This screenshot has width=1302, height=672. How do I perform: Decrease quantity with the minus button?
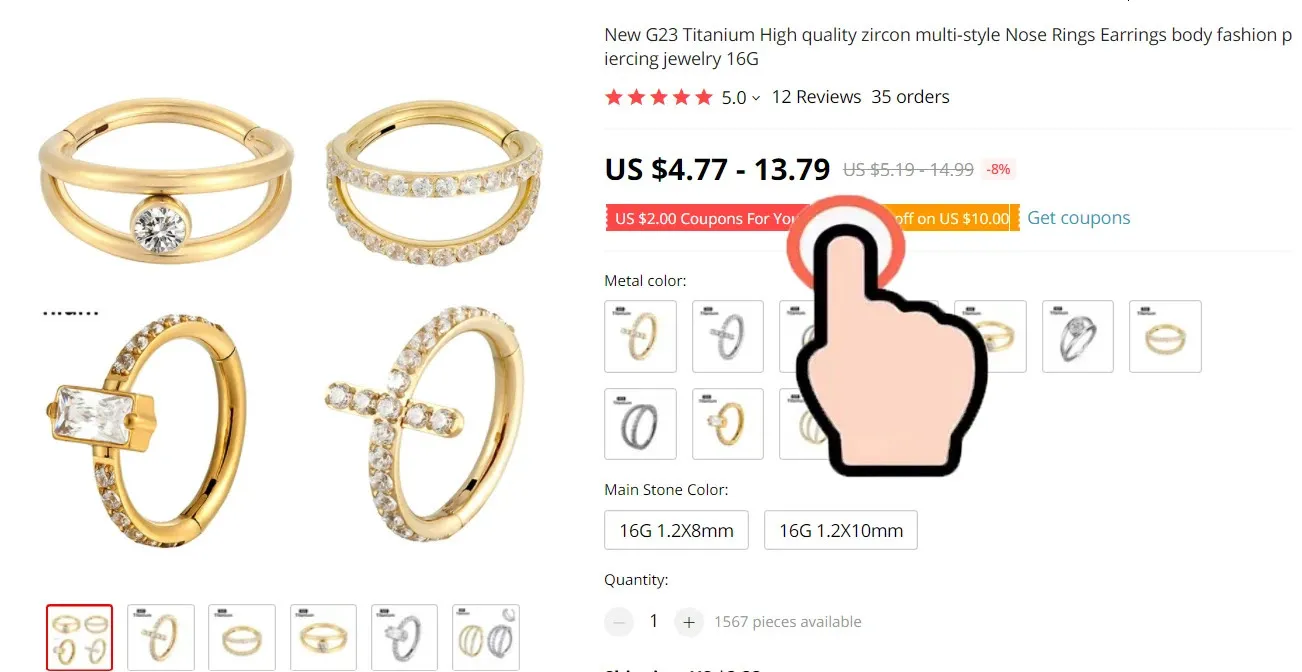coord(619,622)
